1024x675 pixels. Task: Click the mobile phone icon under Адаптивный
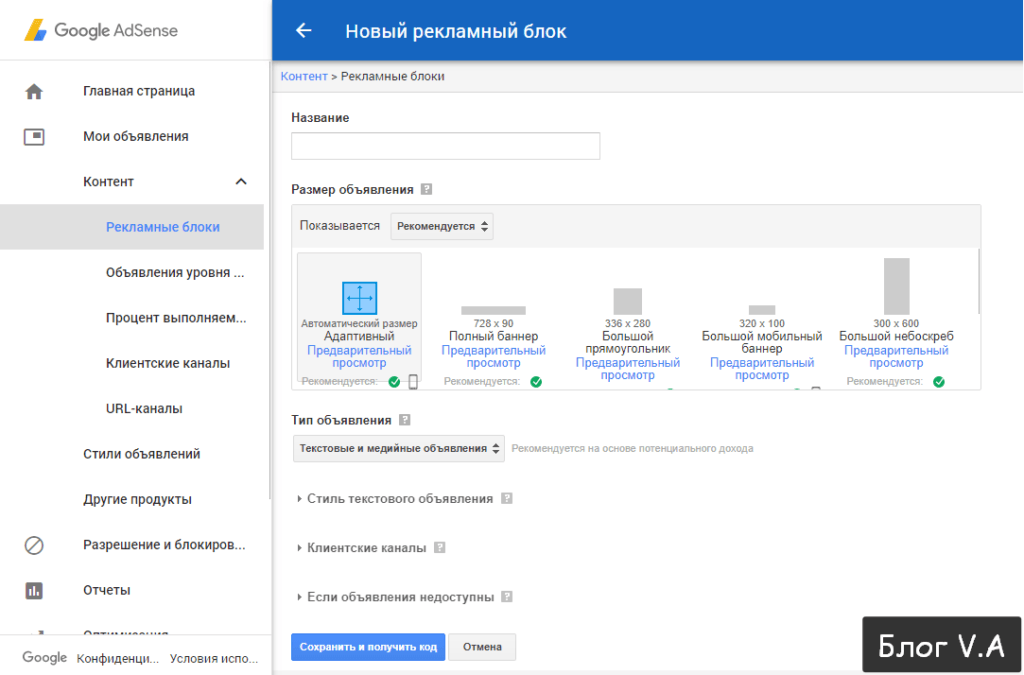click(413, 382)
